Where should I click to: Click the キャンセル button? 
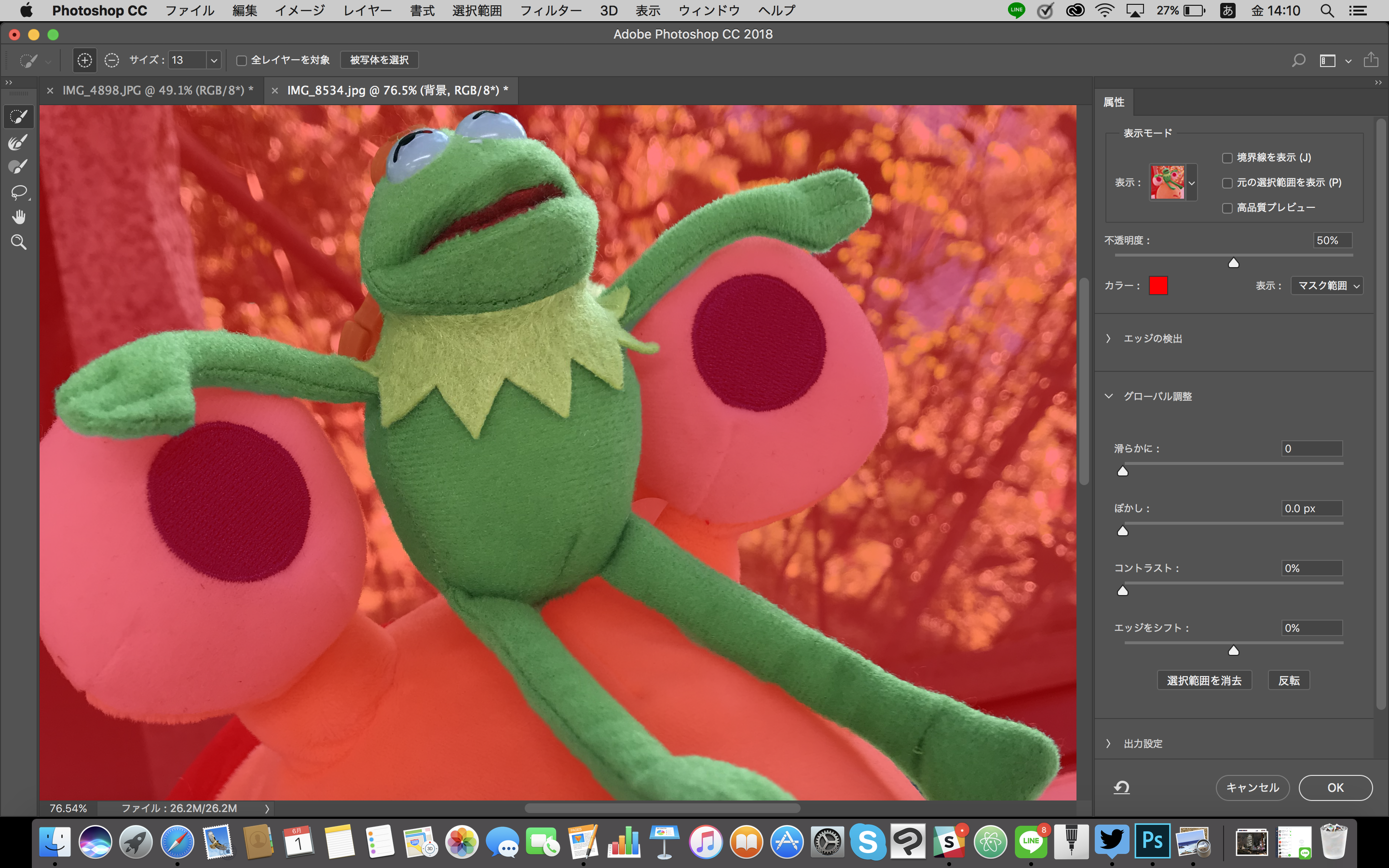(x=1253, y=787)
